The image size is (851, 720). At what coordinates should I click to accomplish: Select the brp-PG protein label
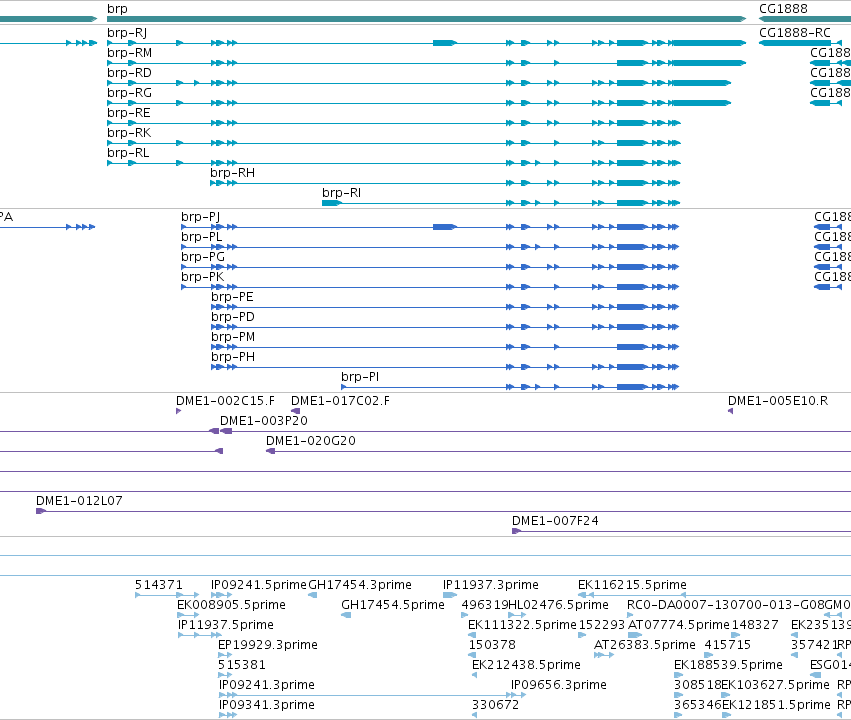click(202, 257)
